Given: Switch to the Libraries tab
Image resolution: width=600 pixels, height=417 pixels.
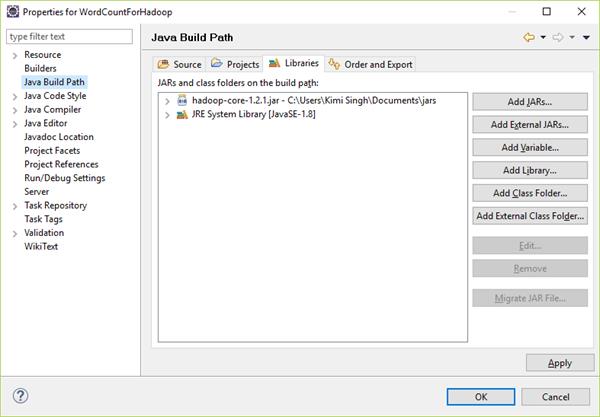Looking at the screenshot, I should tap(294, 64).
